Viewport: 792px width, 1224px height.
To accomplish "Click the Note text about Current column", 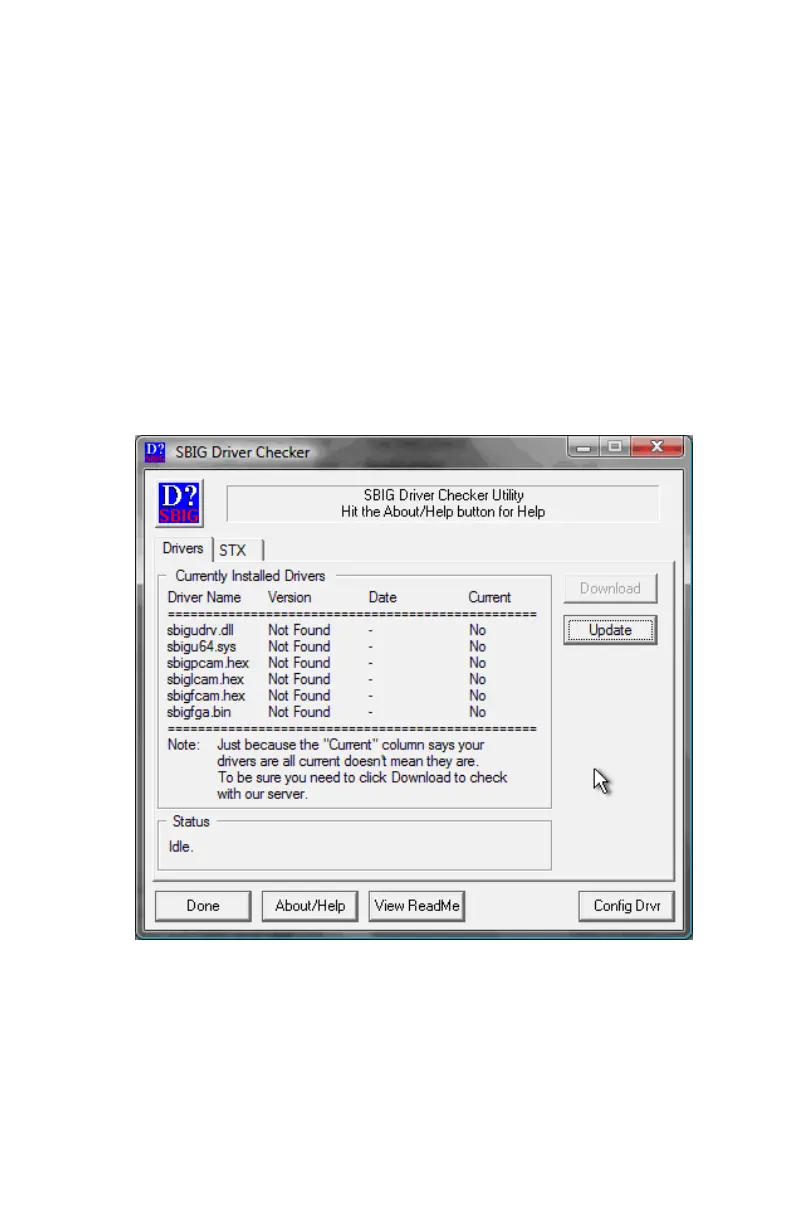I will [x=338, y=769].
